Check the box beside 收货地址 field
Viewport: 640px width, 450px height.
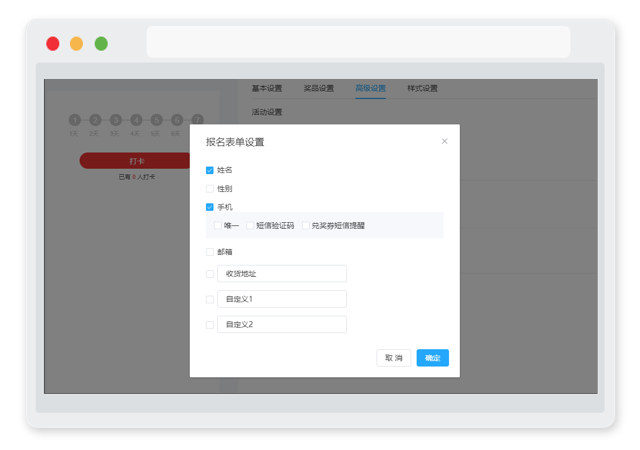click(210, 274)
